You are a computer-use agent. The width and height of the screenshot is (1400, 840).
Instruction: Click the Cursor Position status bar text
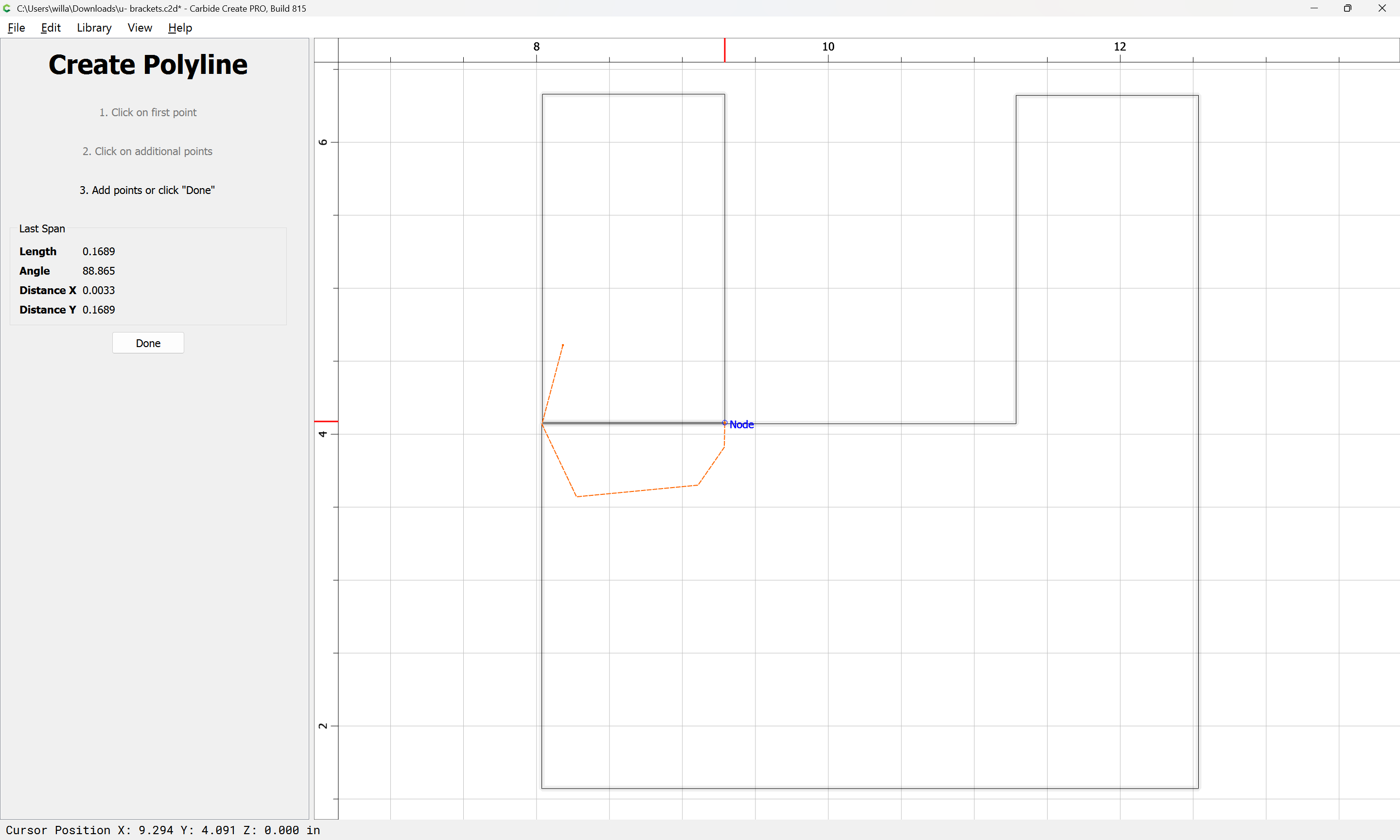point(163,830)
